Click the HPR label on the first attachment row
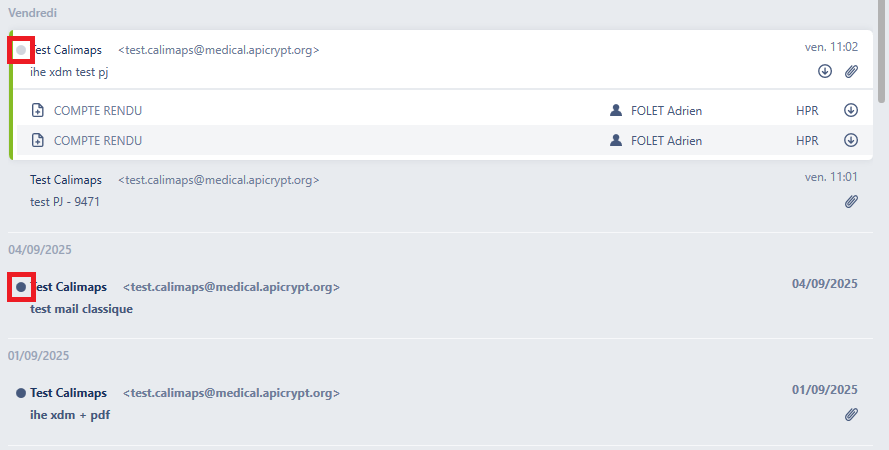 pos(807,111)
